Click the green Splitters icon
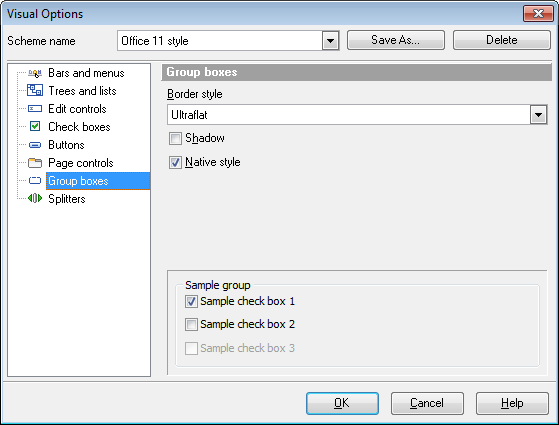 (35, 198)
